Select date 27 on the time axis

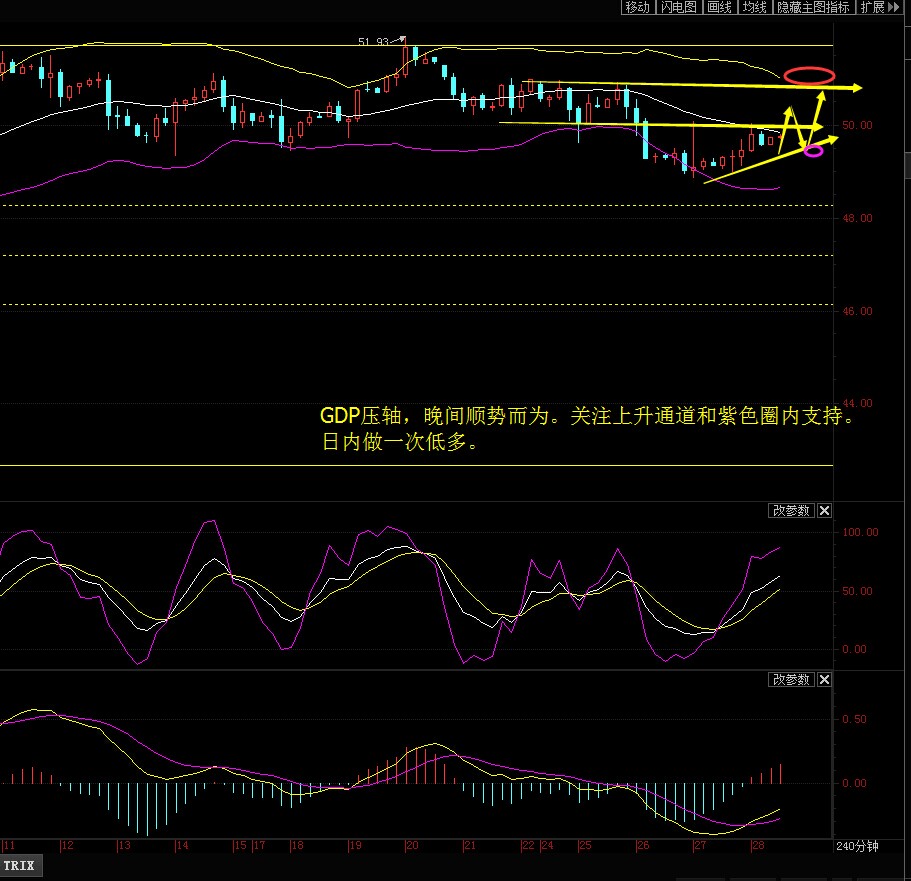(x=700, y=846)
